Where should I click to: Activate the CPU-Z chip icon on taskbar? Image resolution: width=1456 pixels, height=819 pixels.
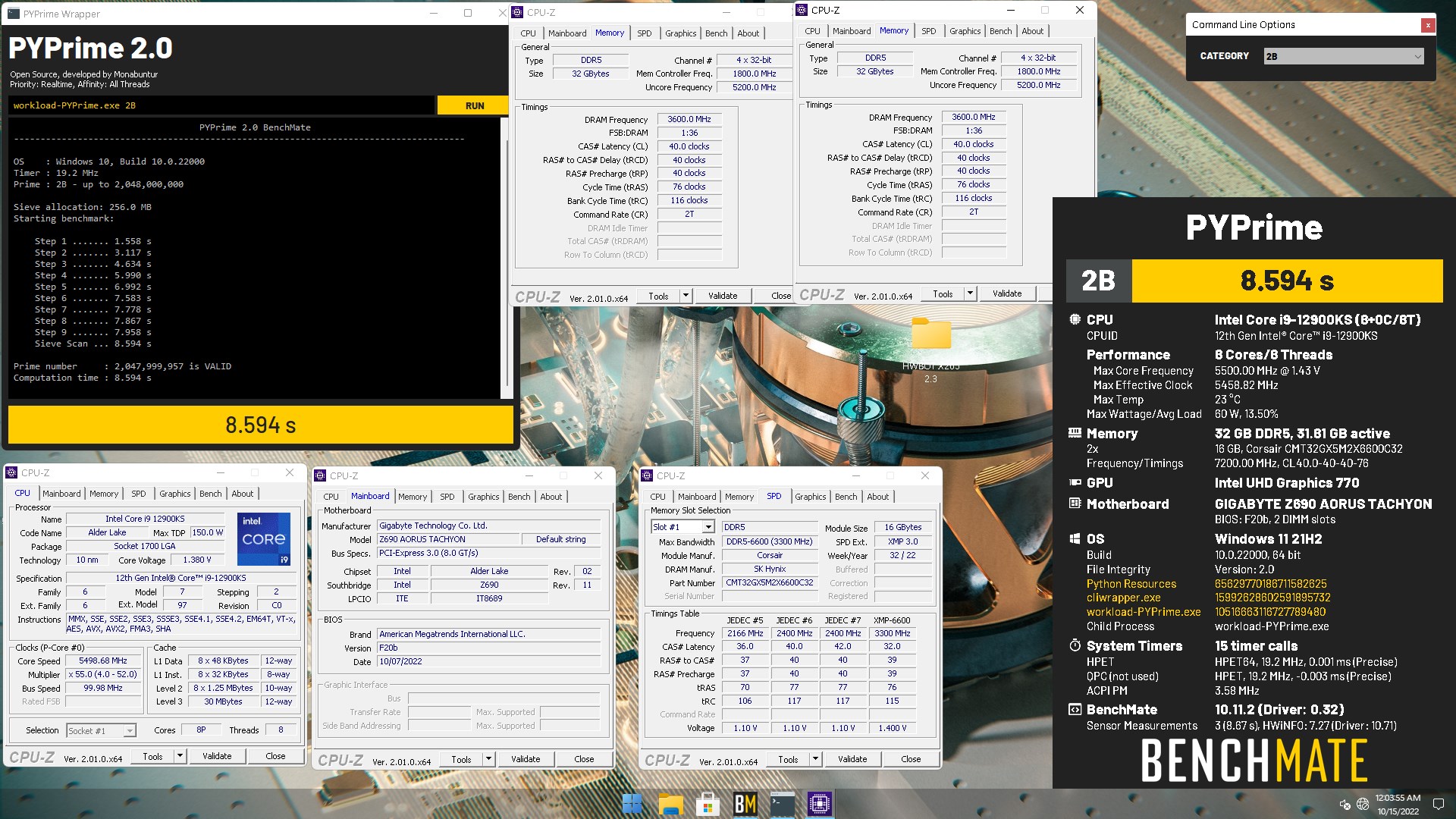pos(820,804)
